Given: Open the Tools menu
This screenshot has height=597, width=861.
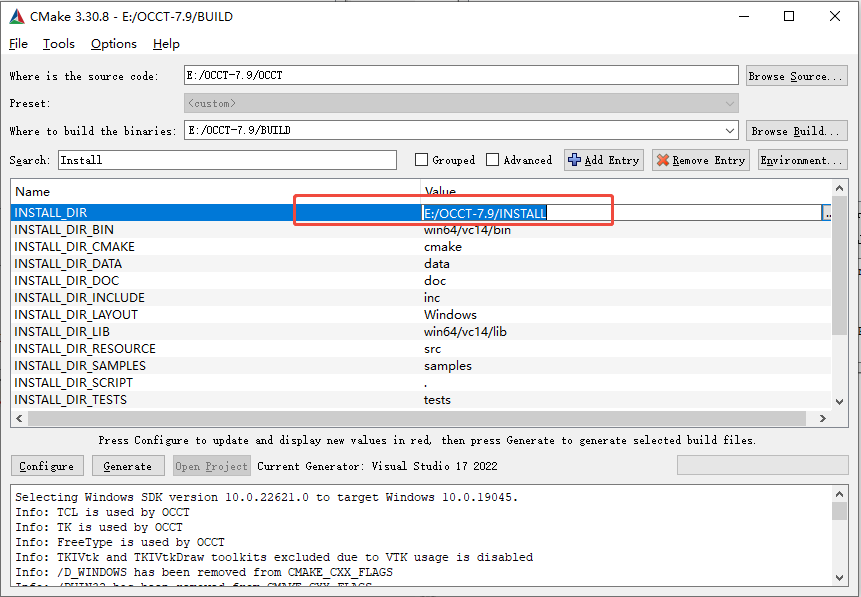Looking at the screenshot, I should pos(59,44).
